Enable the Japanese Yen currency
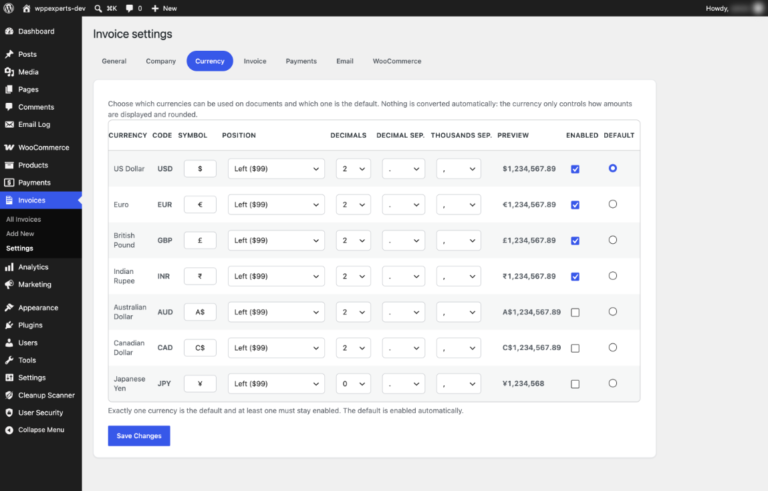The image size is (768, 491). [575, 384]
